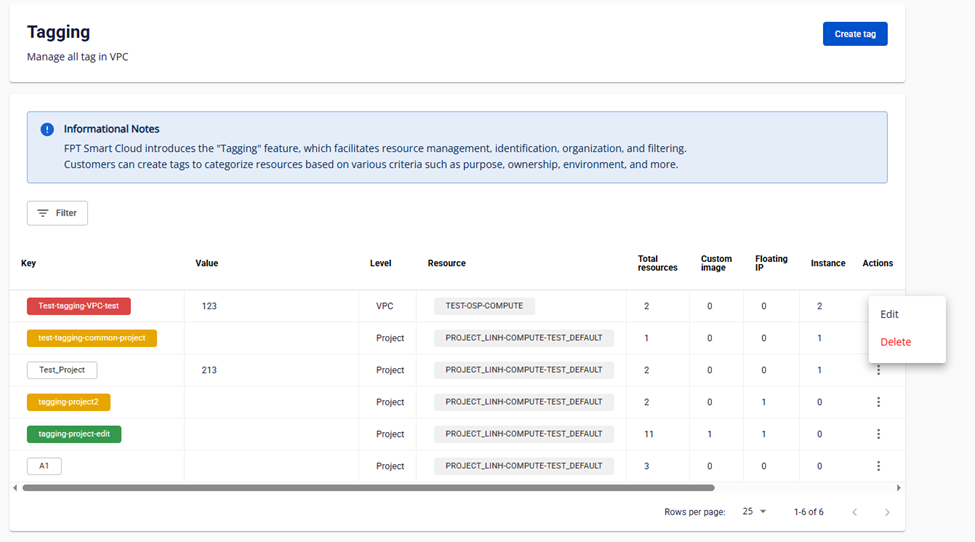975x542 pixels.
Task: Expand the Rows per page dropdown
Action: pos(754,512)
